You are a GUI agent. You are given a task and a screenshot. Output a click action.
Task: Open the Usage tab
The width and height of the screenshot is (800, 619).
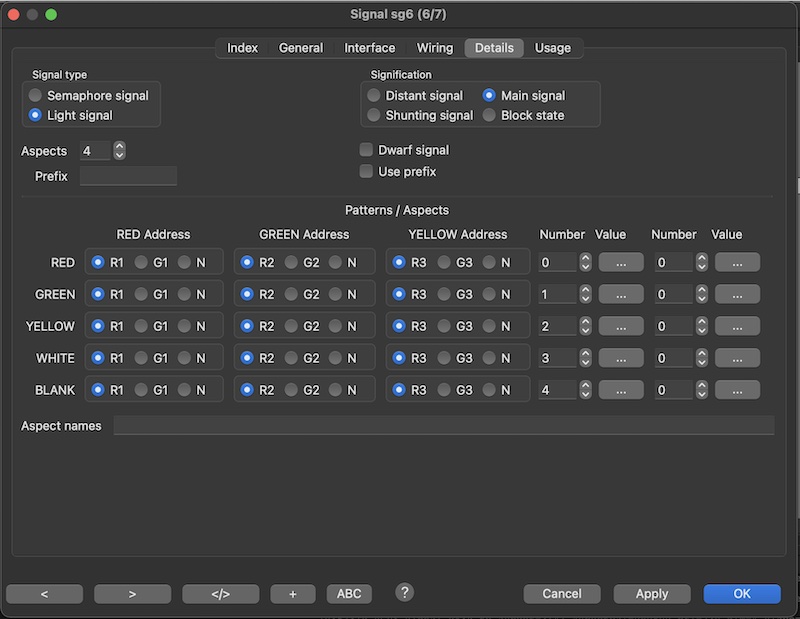552,48
